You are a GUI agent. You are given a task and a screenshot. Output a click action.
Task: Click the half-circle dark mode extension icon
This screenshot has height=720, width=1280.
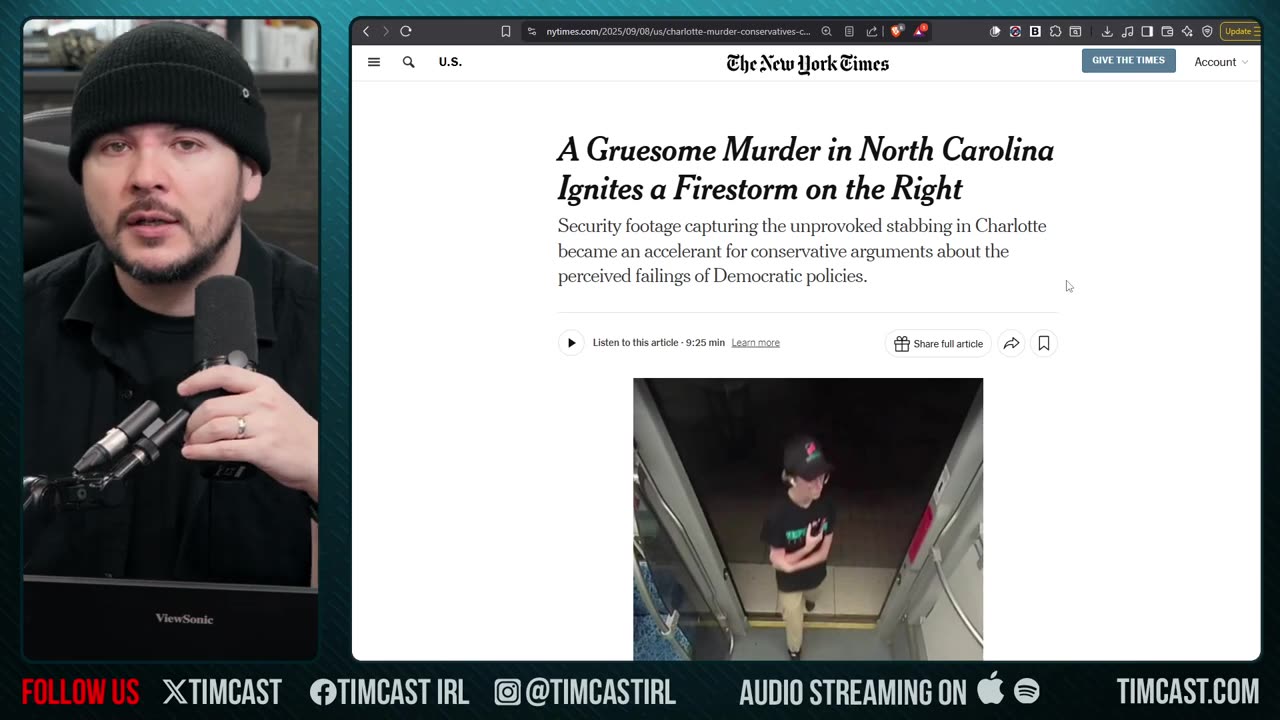click(995, 31)
